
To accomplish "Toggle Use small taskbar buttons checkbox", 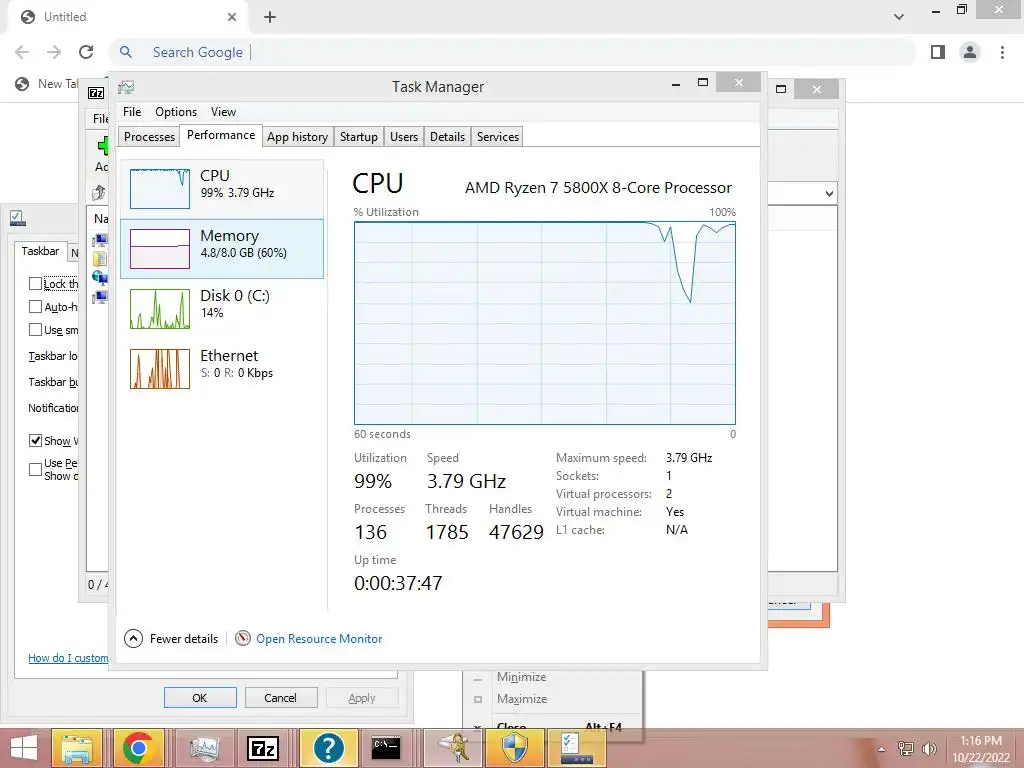I will pyautogui.click(x=35, y=330).
